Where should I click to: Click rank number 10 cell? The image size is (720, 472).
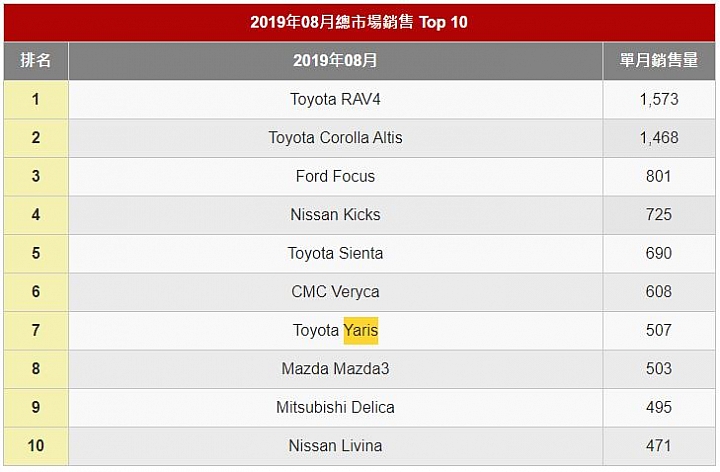tap(36, 446)
